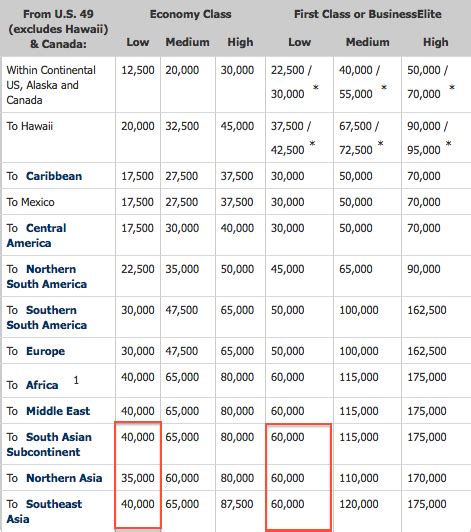Select Southeast Asia's 60,000 first class low
The width and height of the screenshot is (471, 532).
coord(287,504)
